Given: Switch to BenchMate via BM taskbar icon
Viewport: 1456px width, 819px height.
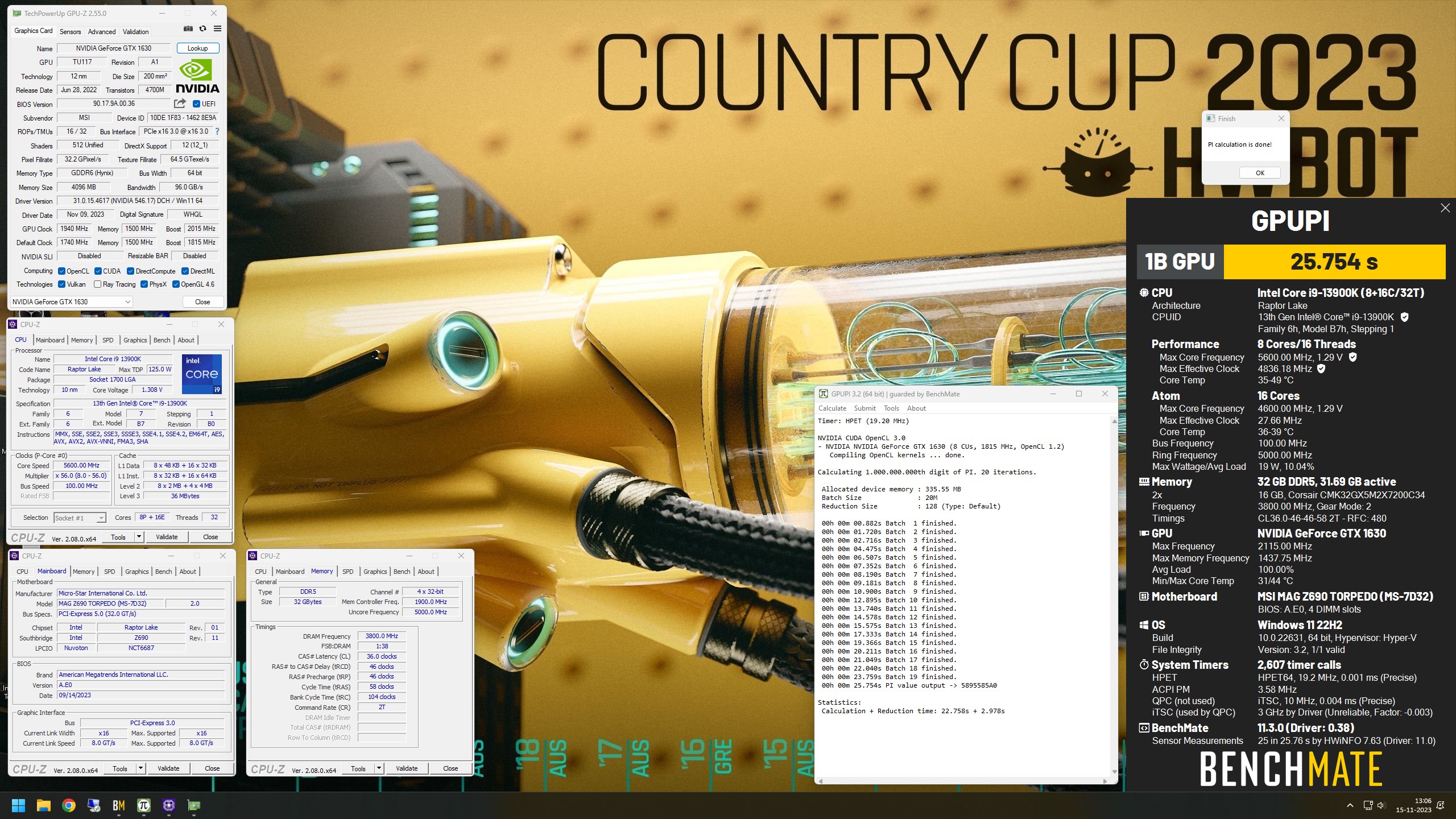Looking at the screenshot, I should pos(118,805).
